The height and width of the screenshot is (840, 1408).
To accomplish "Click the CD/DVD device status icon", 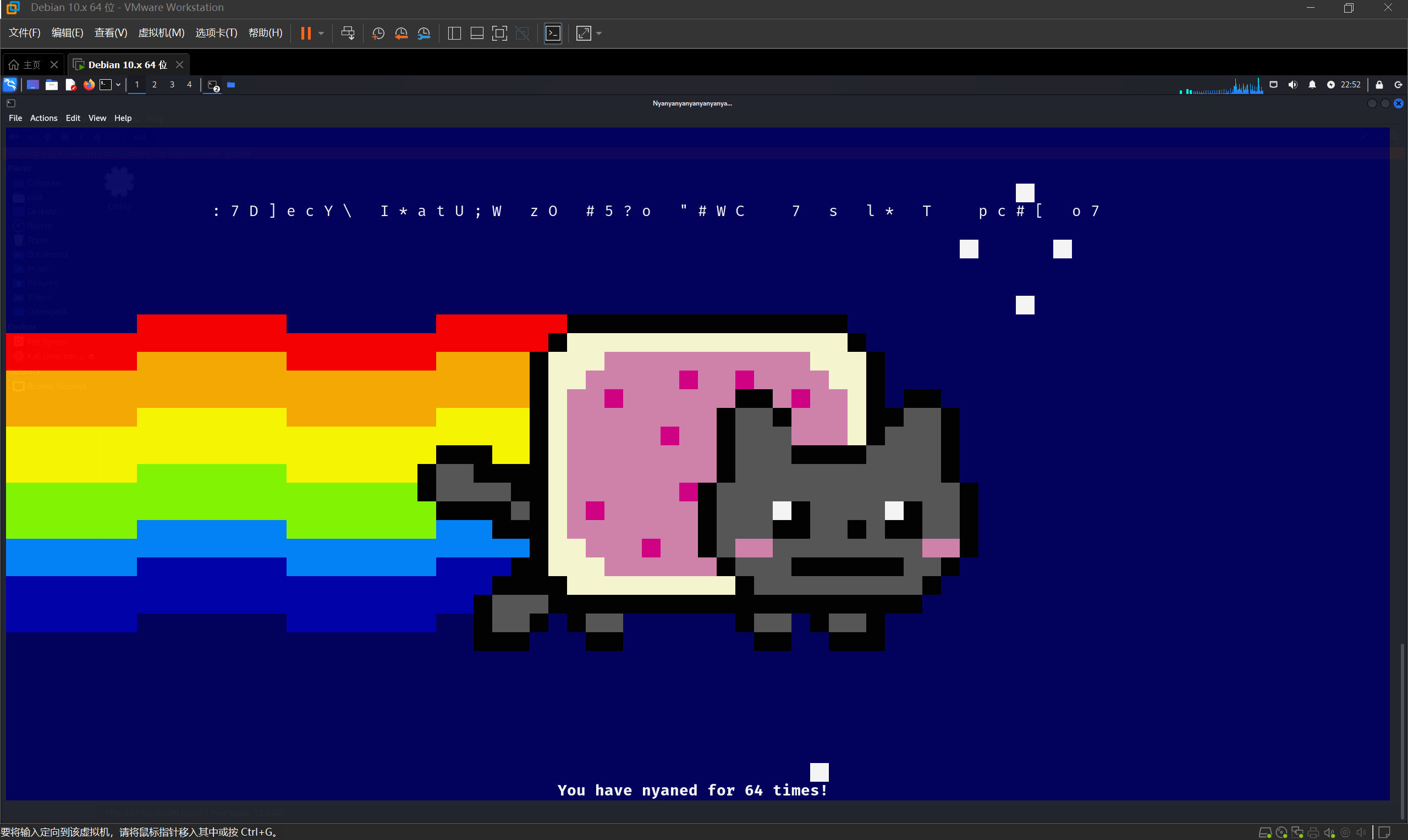I will [1281, 832].
